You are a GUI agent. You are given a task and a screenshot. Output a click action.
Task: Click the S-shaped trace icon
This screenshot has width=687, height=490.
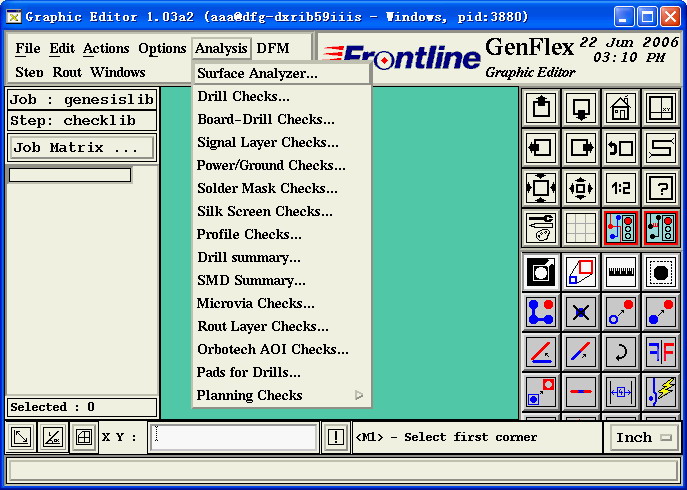click(x=660, y=148)
